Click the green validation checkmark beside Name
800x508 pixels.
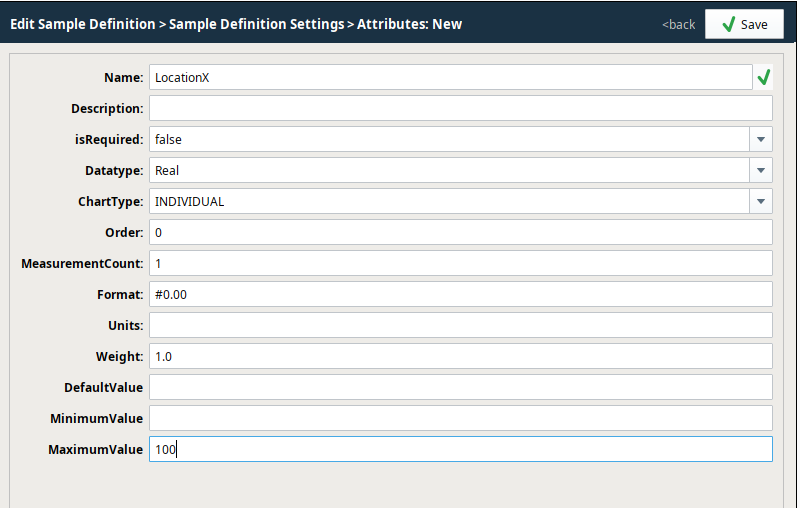point(764,78)
